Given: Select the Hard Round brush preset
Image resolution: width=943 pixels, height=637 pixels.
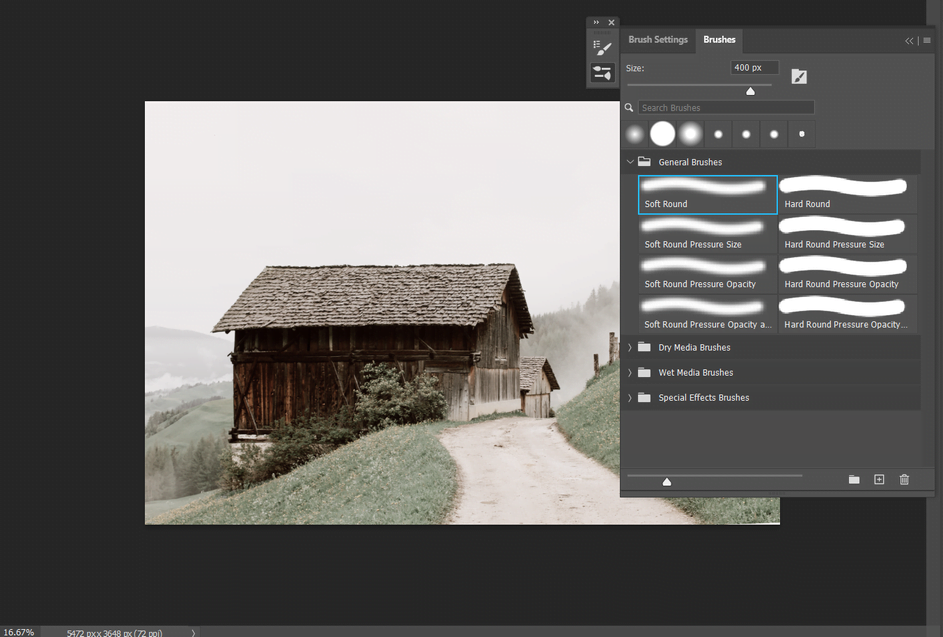Looking at the screenshot, I should coord(843,193).
